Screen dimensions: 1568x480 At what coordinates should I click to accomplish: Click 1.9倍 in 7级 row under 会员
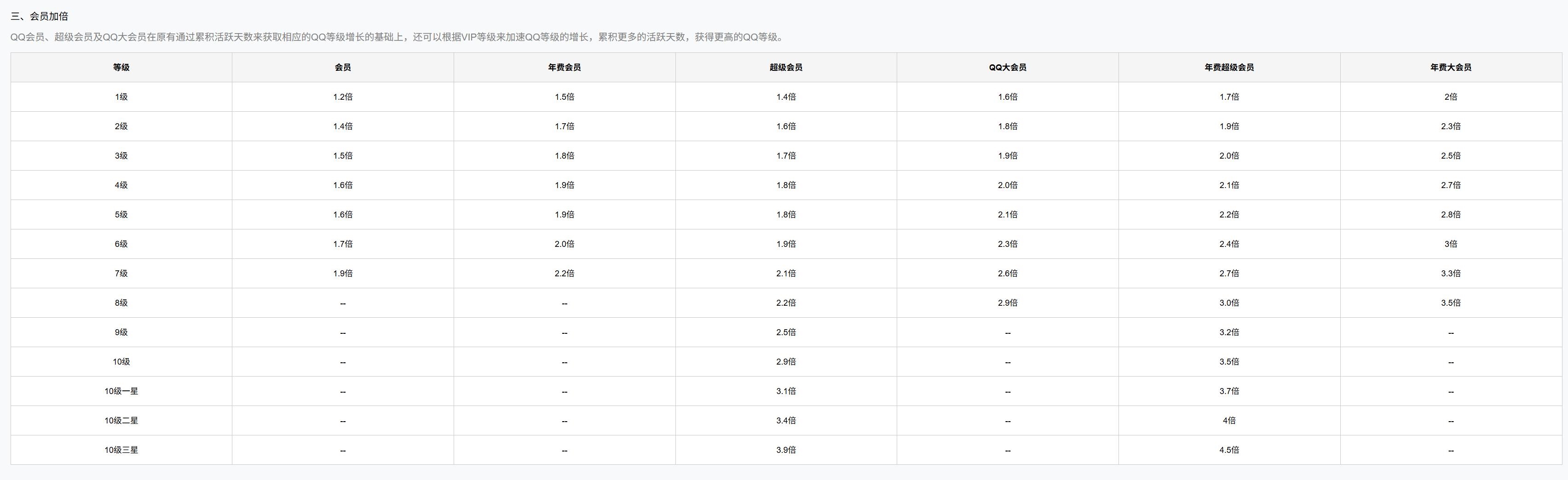(x=343, y=274)
